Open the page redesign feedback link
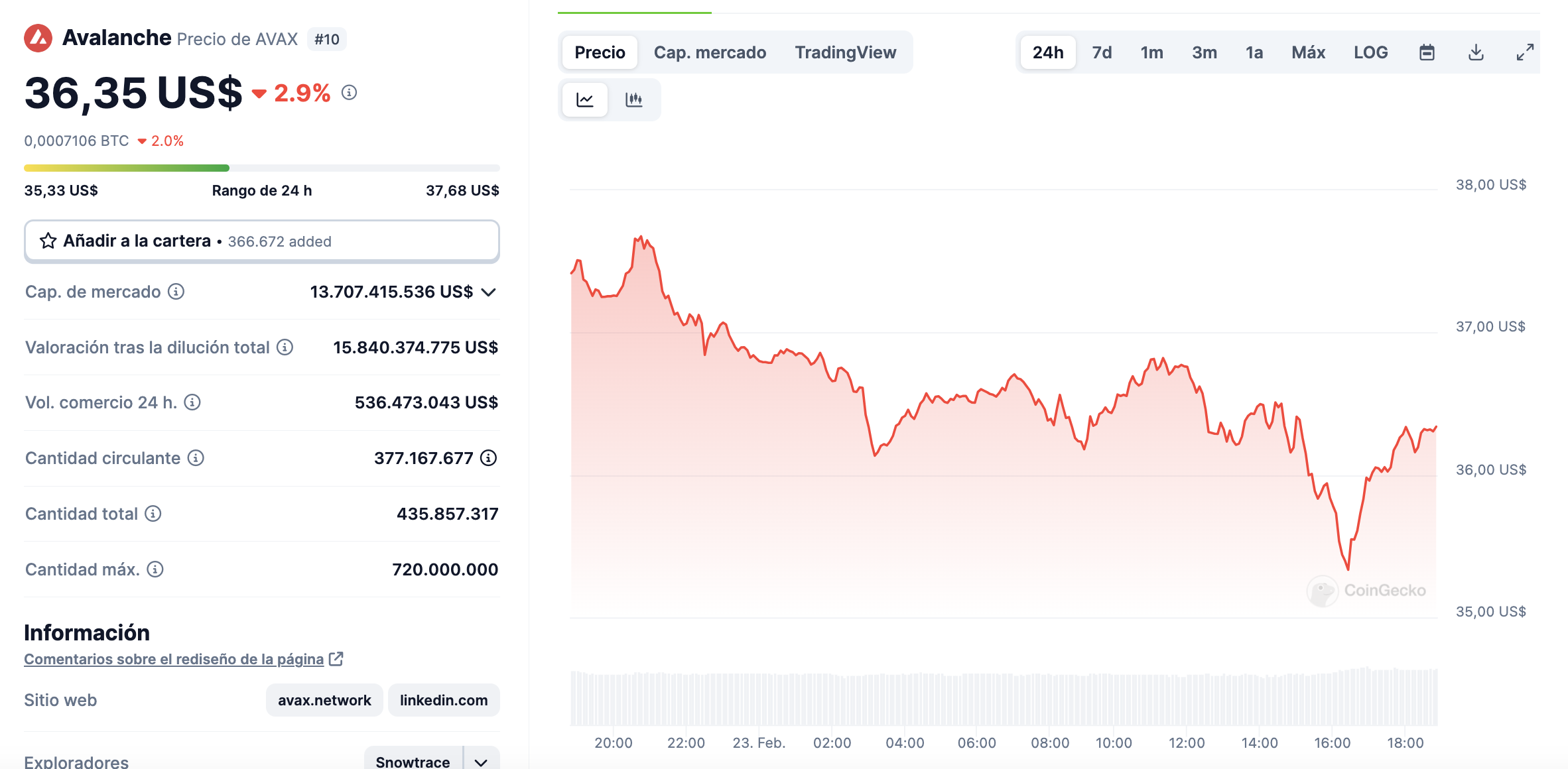Viewport: 1568px width, 769px height. coord(174,659)
